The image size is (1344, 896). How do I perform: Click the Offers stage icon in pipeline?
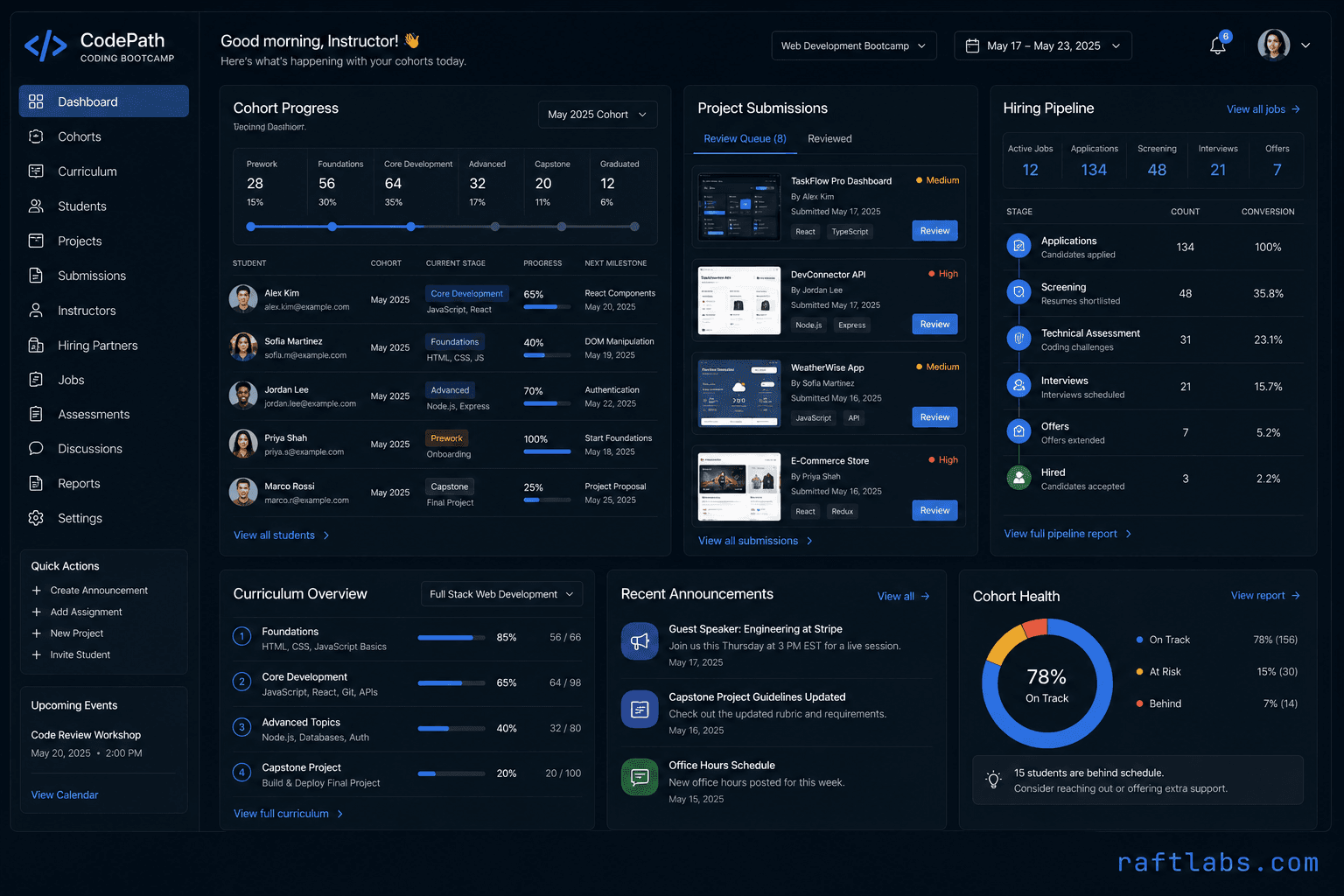(1018, 431)
